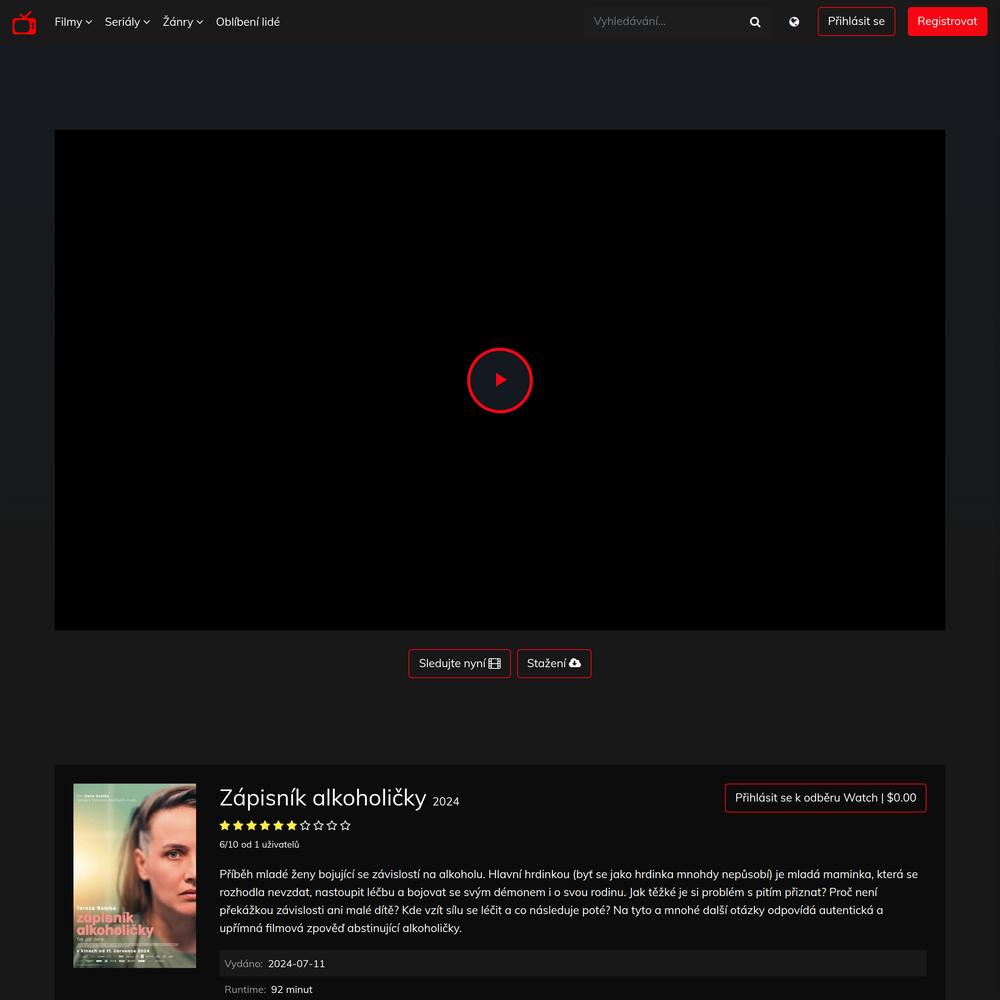1000x1000 pixels.
Task: Rate the movie one star
Action: (x=224, y=825)
